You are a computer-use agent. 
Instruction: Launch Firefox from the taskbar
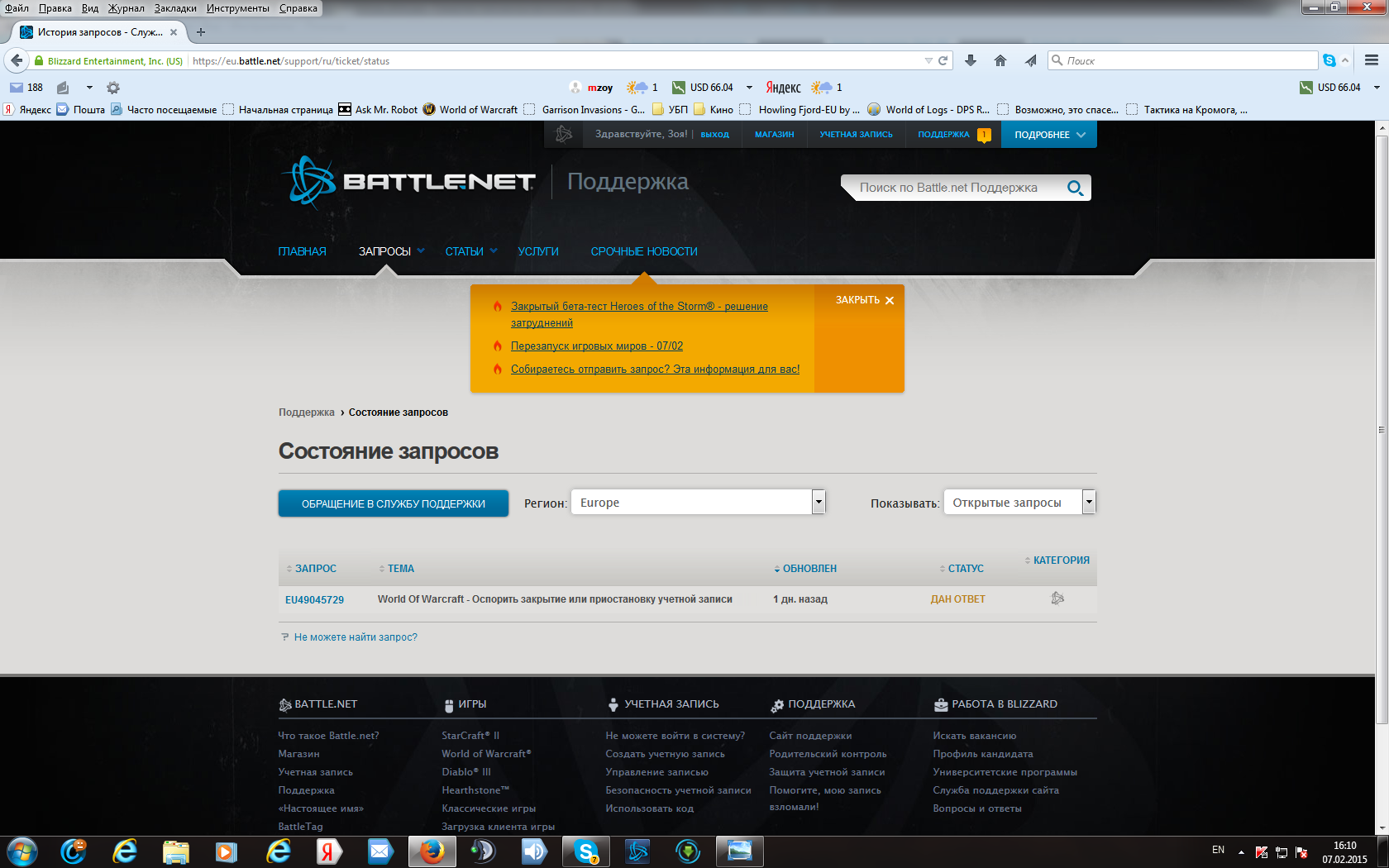click(432, 851)
